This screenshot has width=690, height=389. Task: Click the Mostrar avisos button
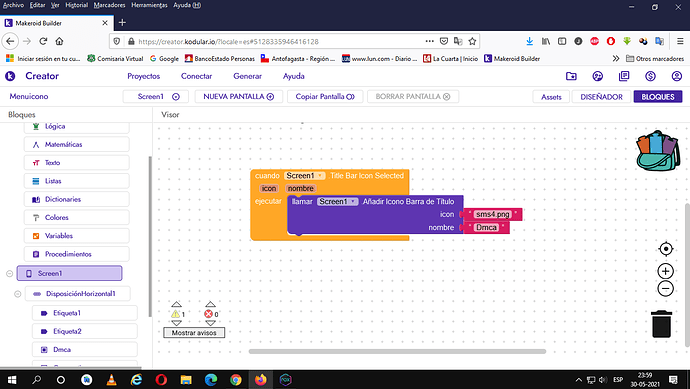pos(194,333)
